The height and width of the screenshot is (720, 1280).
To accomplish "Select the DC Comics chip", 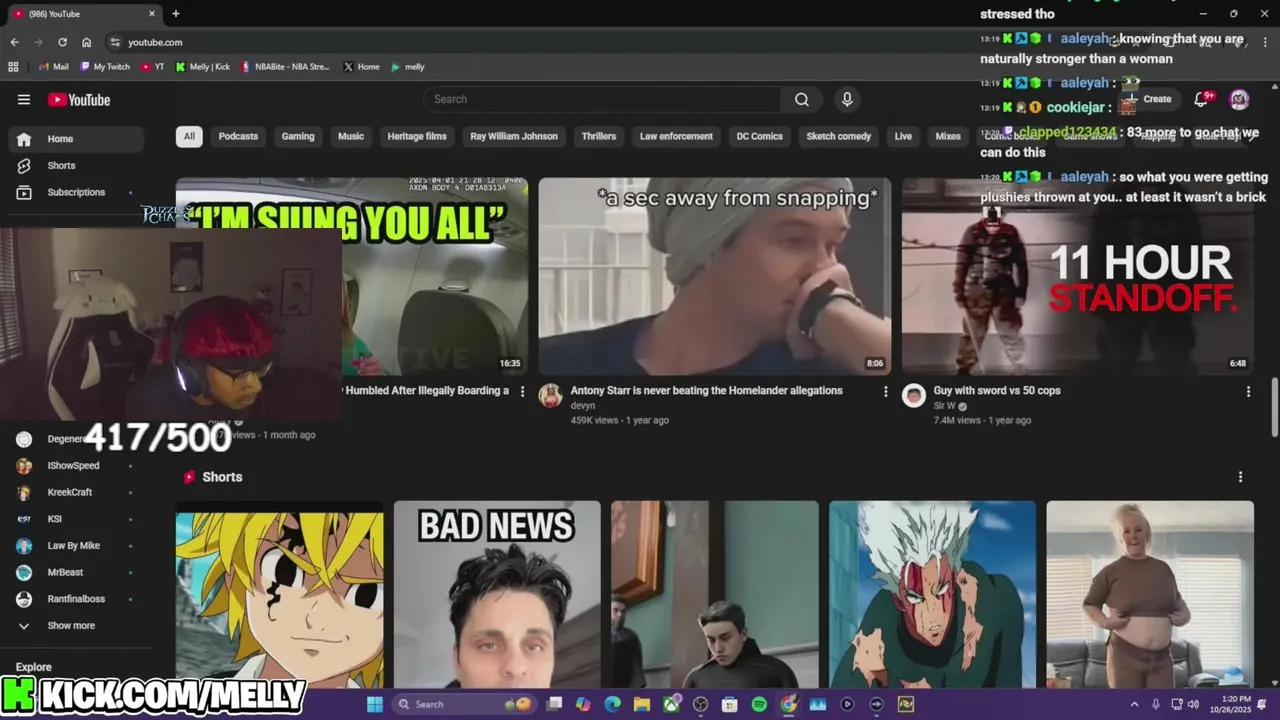I will click(x=760, y=136).
